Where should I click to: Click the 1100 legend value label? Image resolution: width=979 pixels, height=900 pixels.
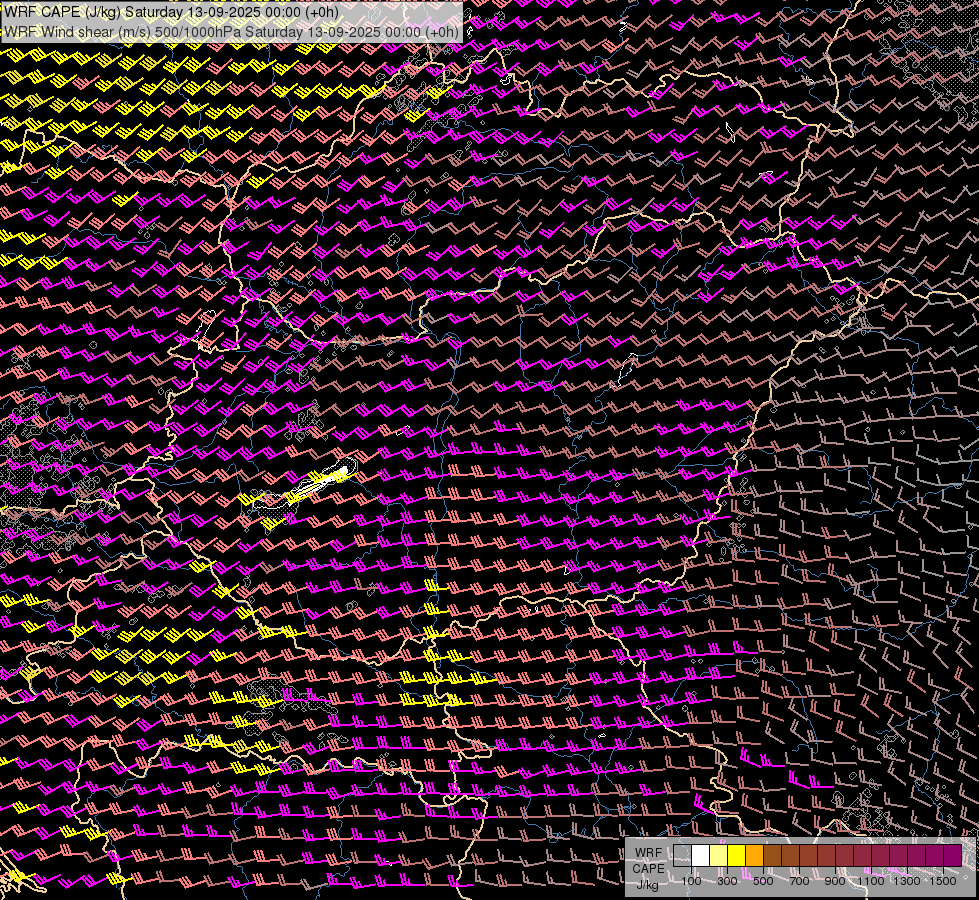pos(870,881)
